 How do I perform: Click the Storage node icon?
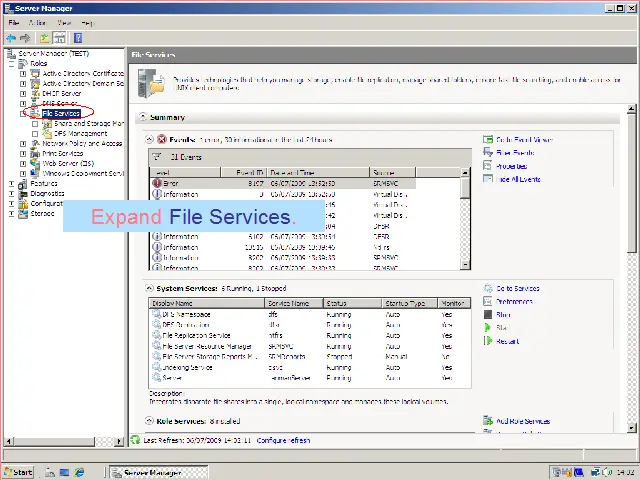coord(23,213)
